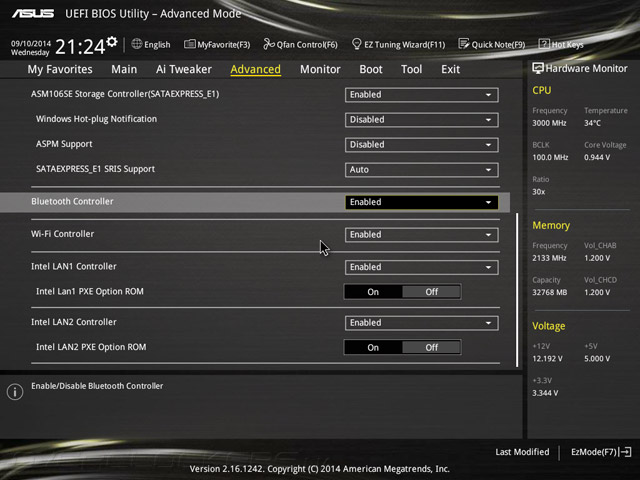Screen dimensions: 640x480
Task: Start EZ Tuning Wizard(F11) label
Action: pyautogui.click(x=404, y=44)
